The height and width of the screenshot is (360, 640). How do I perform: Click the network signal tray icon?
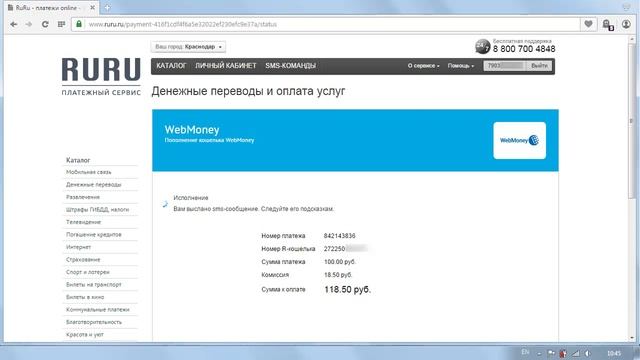point(576,353)
